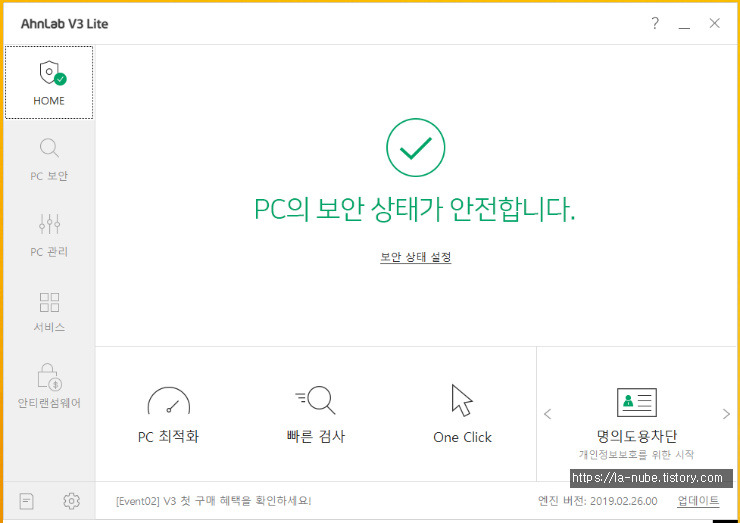Viewport: 740px width, 523px height.
Task: Click the 개인정보보호를 위한 시작 caption
Action: click(x=637, y=455)
